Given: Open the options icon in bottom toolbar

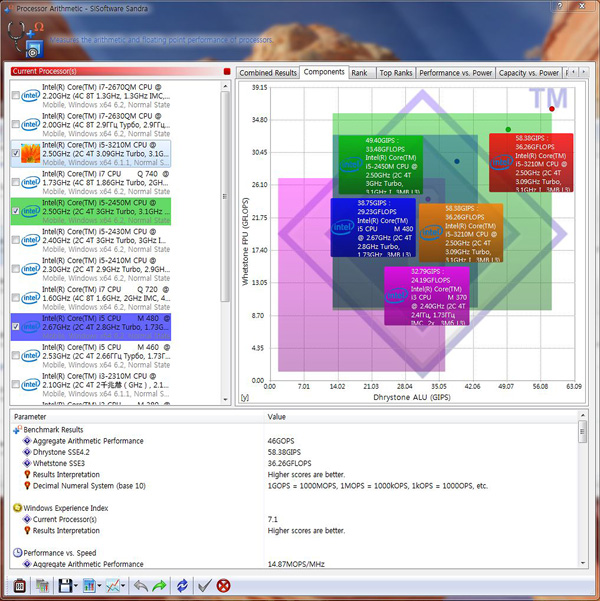Looking at the screenshot, I should 20,586.
